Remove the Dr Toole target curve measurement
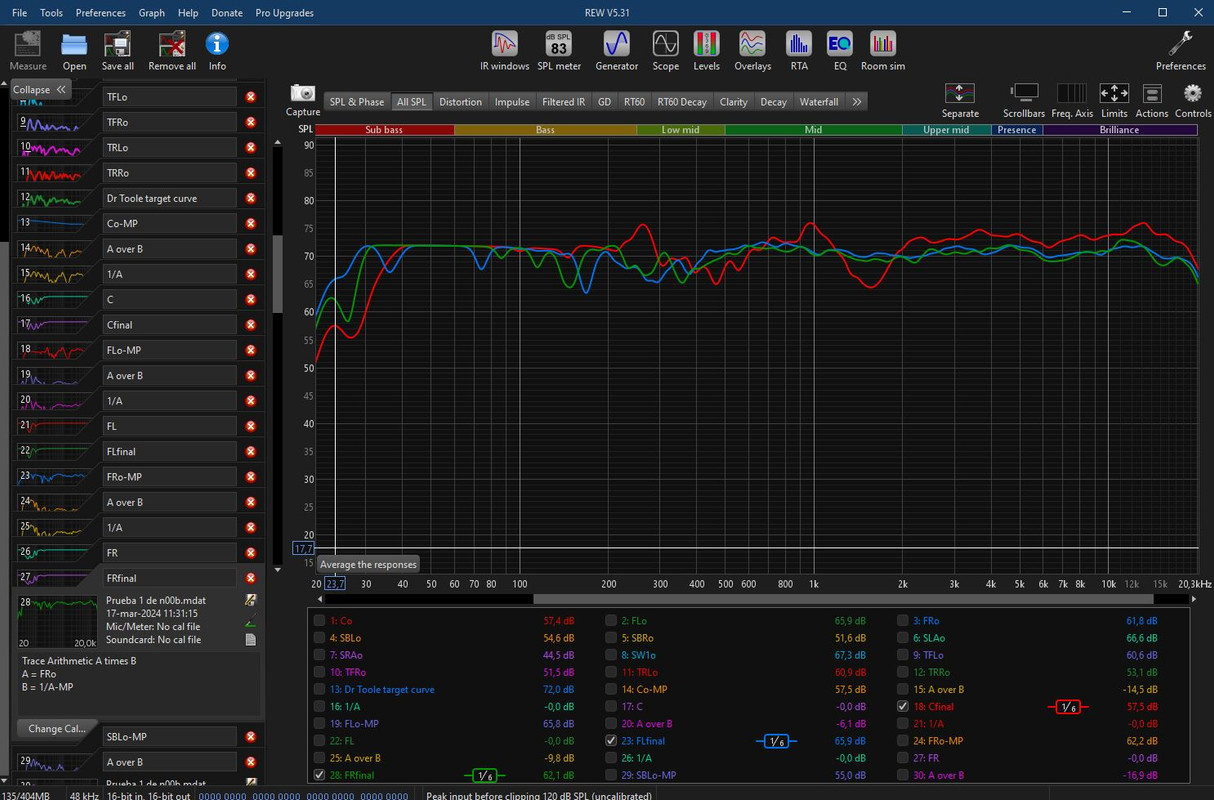Image resolution: width=1214 pixels, height=800 pixels. coord(251,198)
